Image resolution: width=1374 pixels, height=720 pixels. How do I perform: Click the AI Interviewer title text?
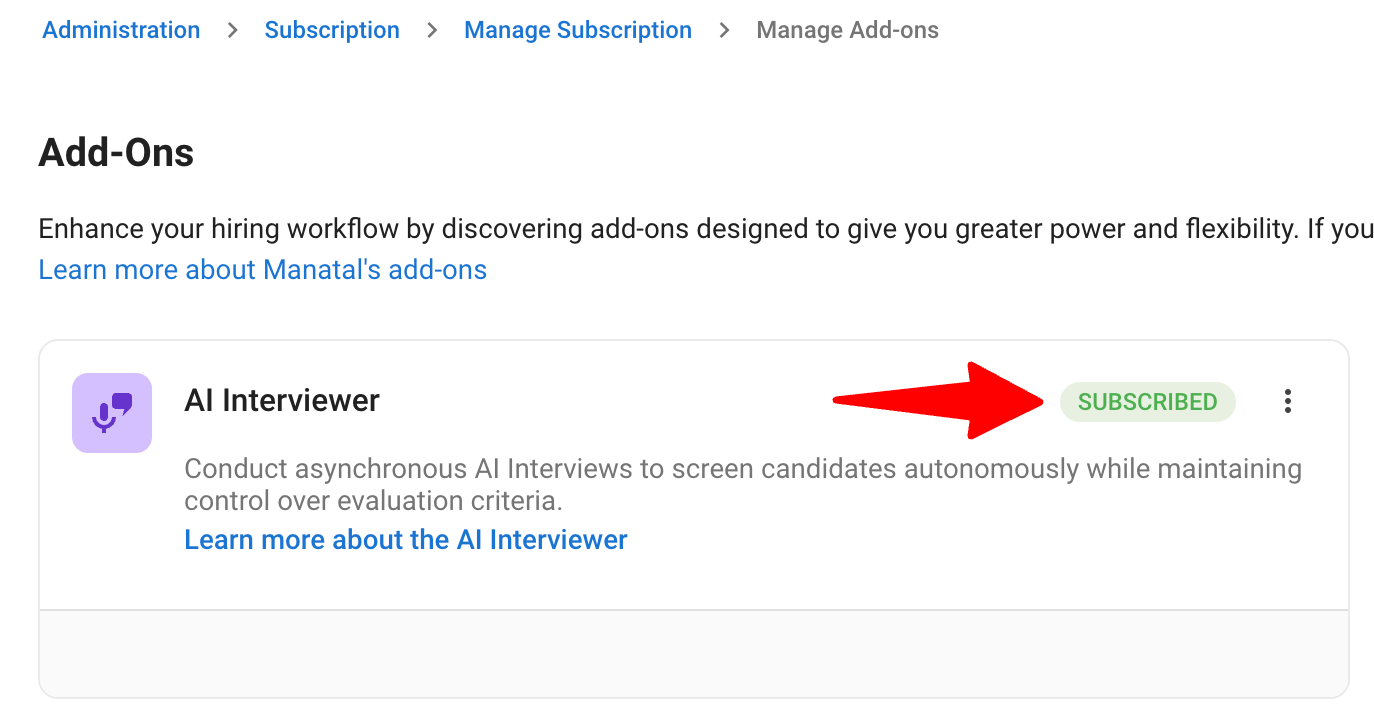pyautogui.click(x=282, y=401)
